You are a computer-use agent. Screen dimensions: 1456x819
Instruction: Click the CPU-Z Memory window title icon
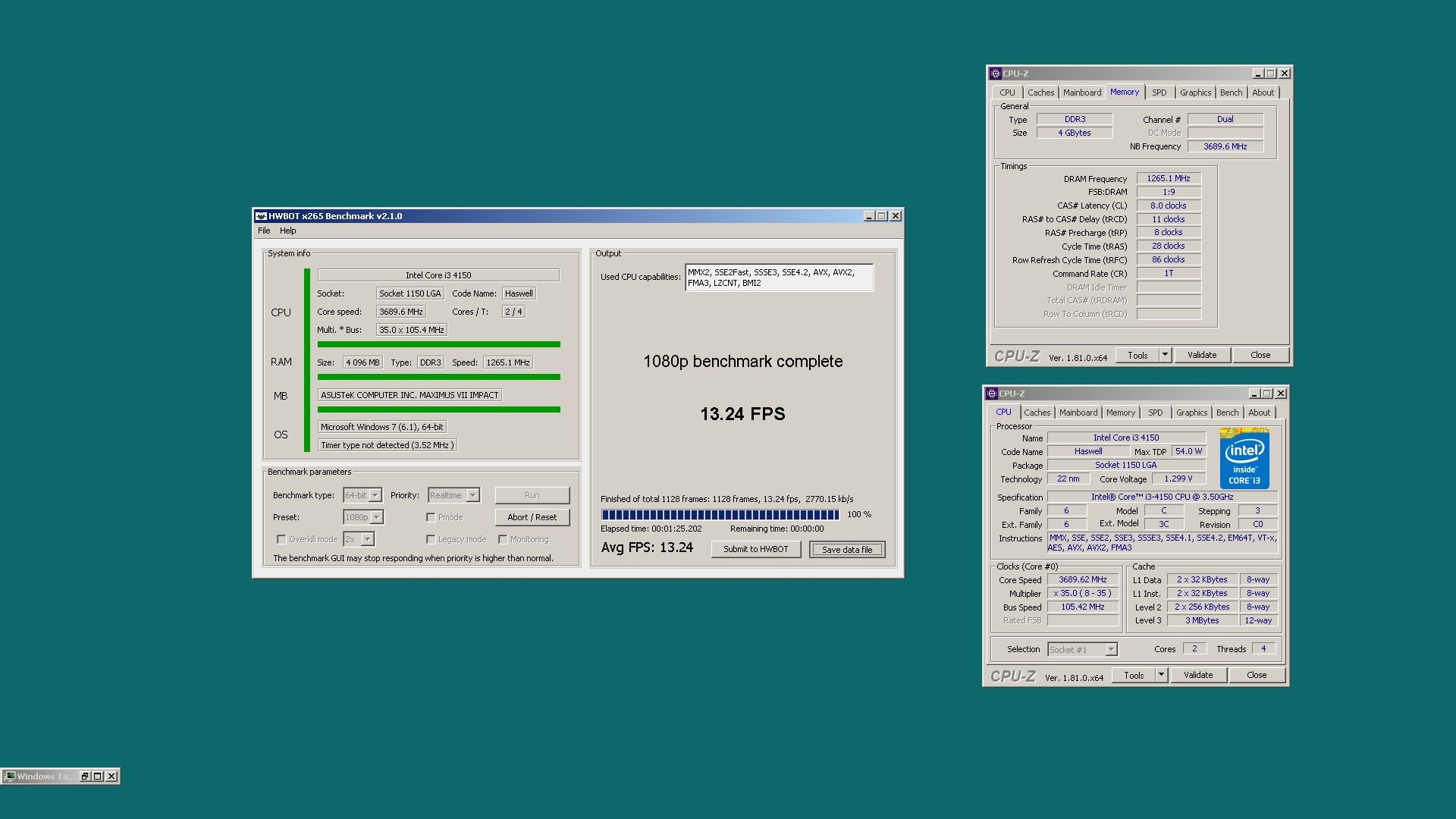click(x=995, y=74)
